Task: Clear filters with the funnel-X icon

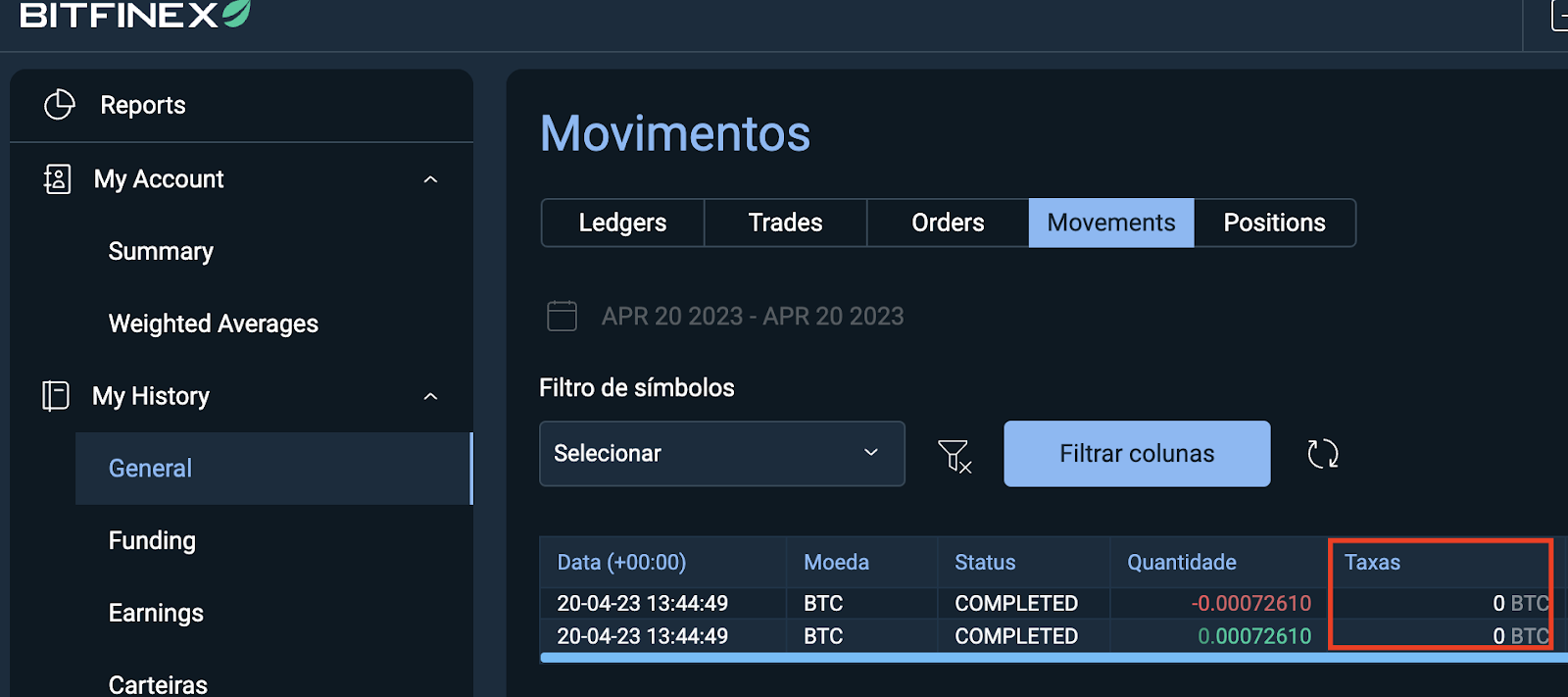Action: coord(955,455)
